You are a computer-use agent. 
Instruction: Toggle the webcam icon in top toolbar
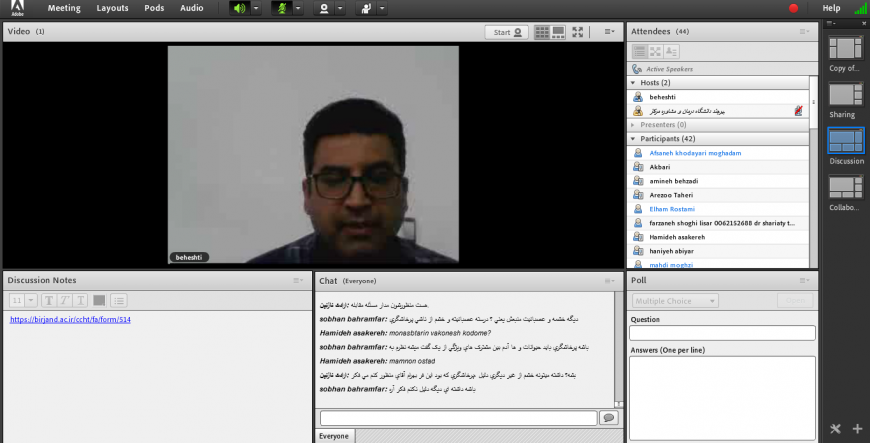tap(324, 8)
